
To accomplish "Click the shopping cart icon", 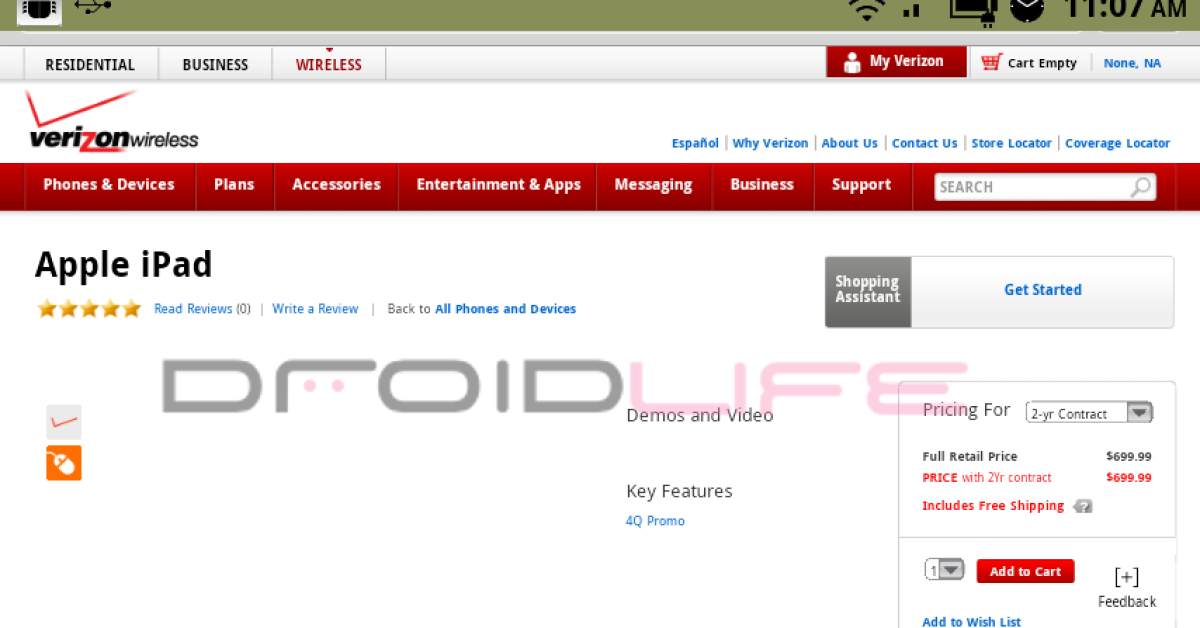I will point(991,62).
